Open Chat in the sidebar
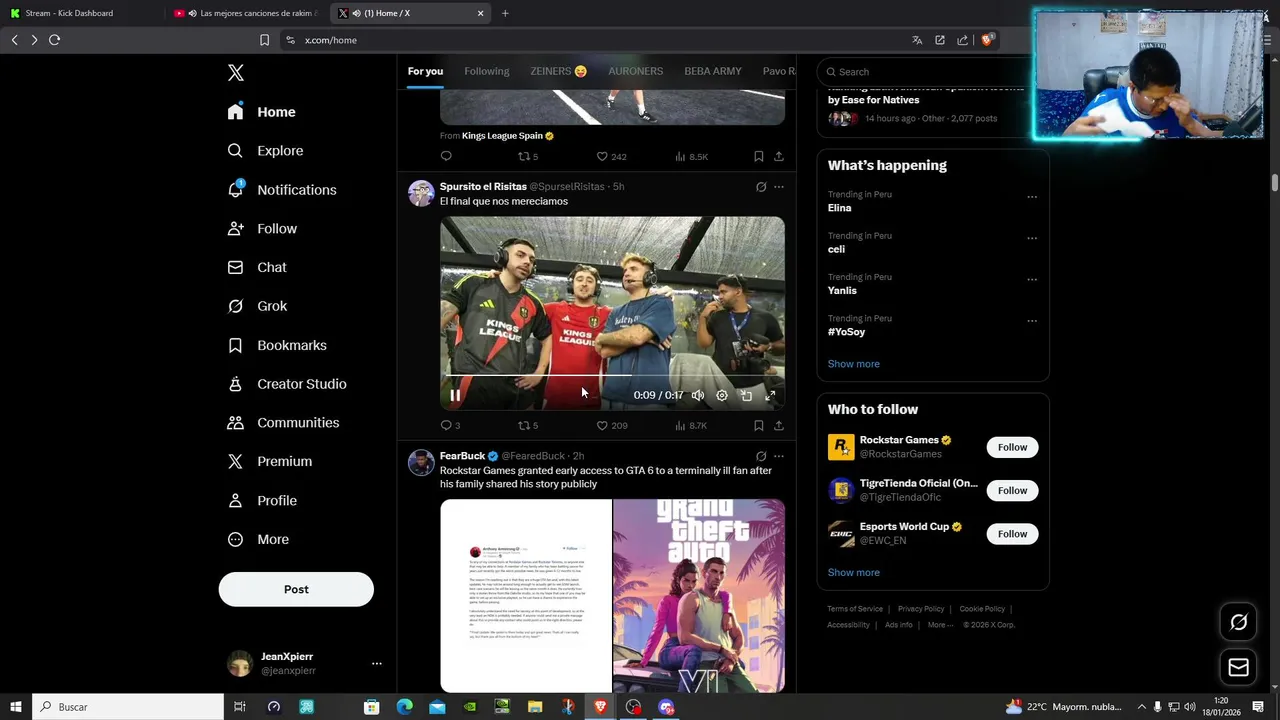Viewport: 1280px width, 720px height. 257,268
